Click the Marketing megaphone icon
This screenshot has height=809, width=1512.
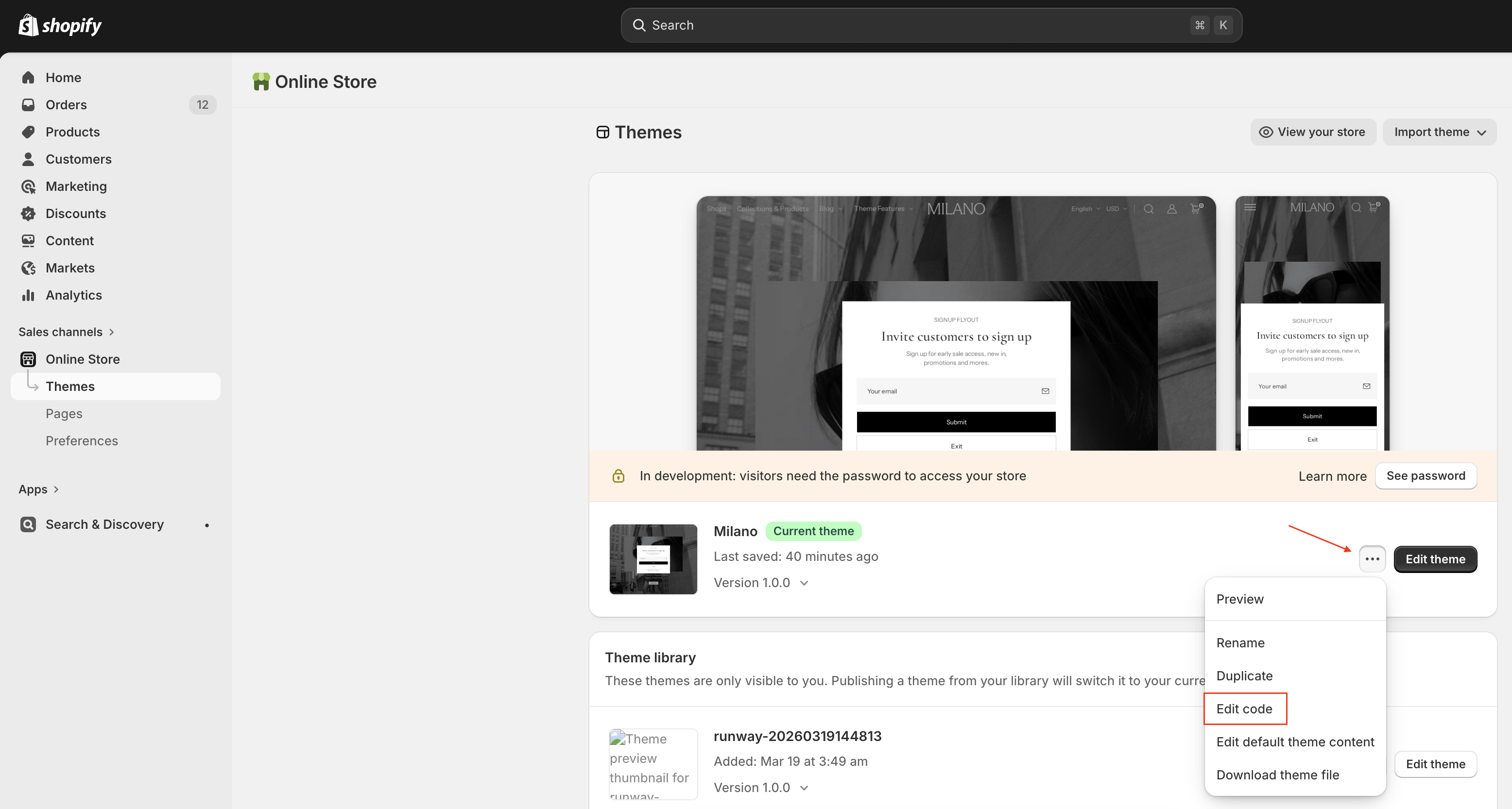tap(28, 186)
